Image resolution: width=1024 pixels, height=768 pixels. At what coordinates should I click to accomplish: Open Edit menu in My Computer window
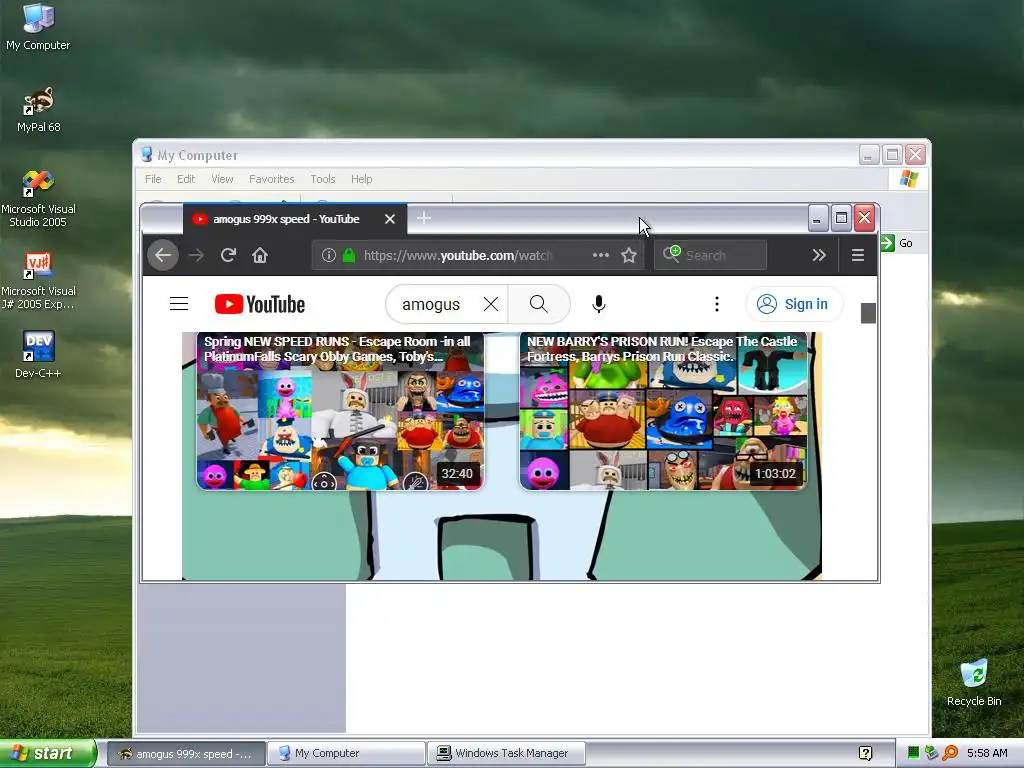point(186,179)
